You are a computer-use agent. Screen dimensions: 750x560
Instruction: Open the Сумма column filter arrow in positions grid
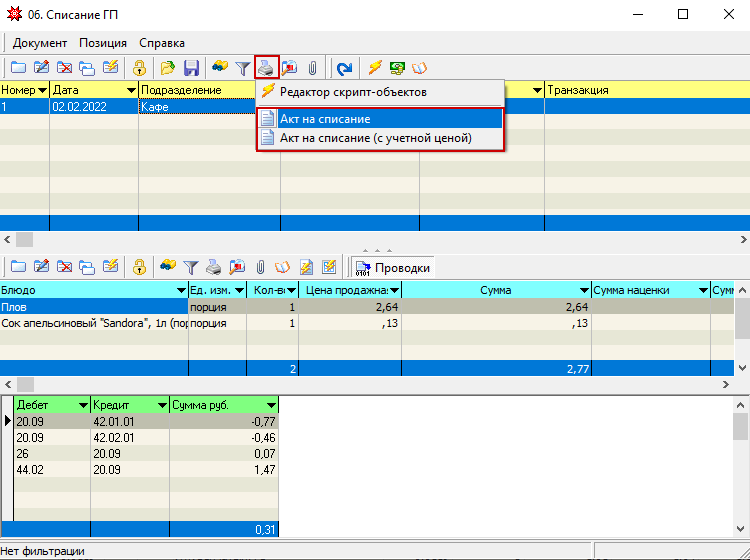[584, 290]
